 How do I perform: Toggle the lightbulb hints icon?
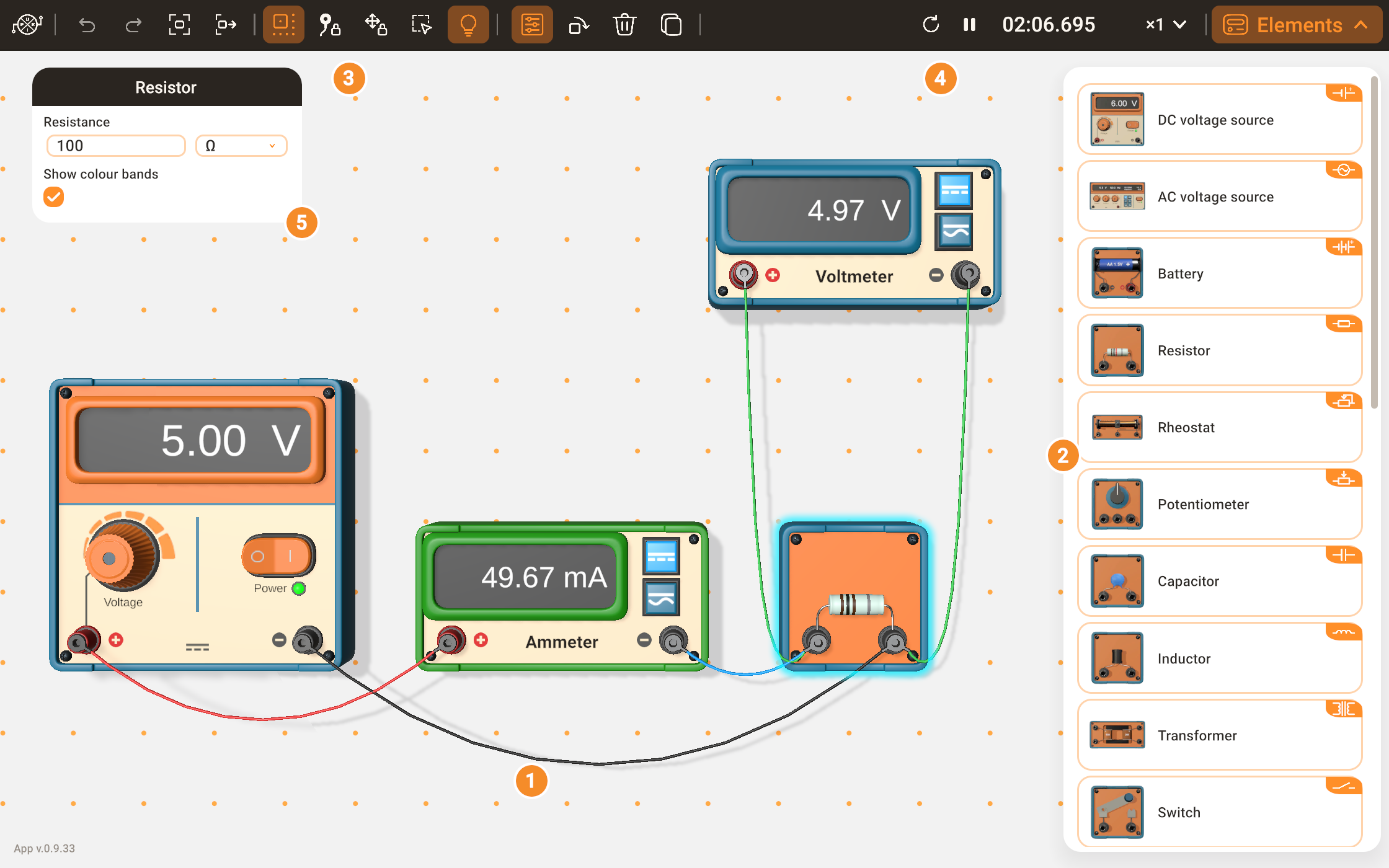[x=468, y=25]
